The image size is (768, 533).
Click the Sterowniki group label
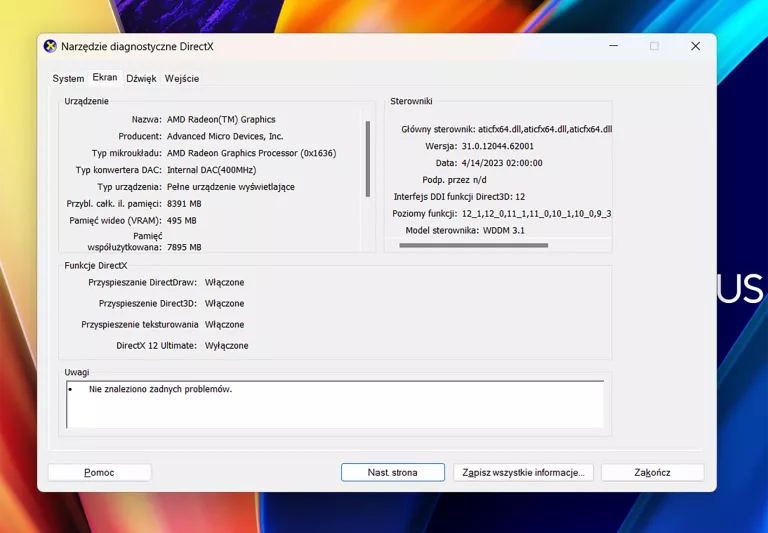(411, 101)
